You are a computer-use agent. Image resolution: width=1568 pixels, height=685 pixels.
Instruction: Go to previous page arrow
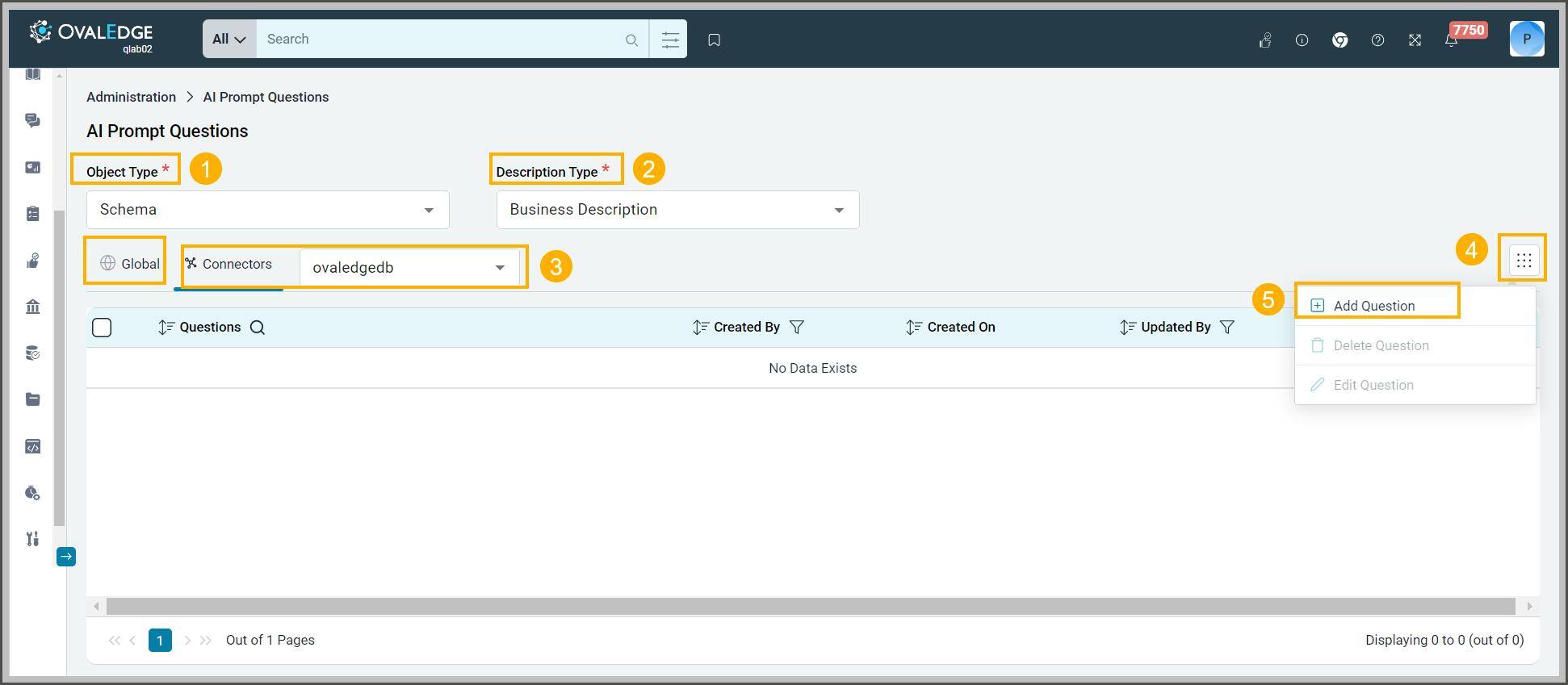132,641
